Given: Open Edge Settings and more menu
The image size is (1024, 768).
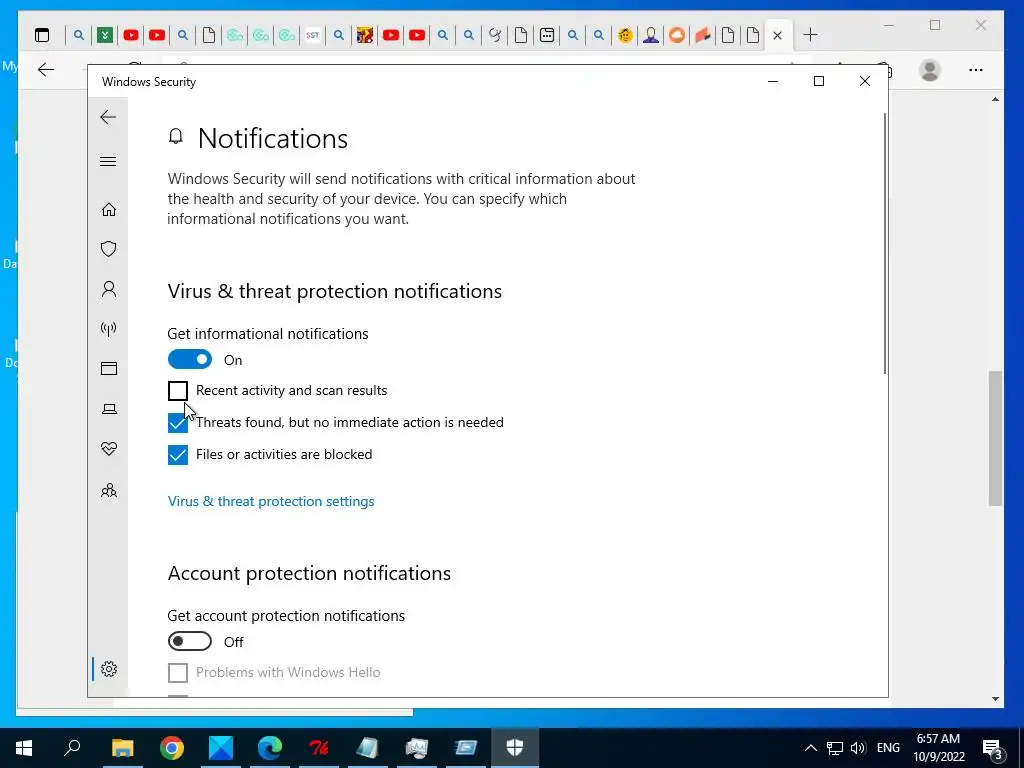Looking at the screenshot, I should click(976, 70).
